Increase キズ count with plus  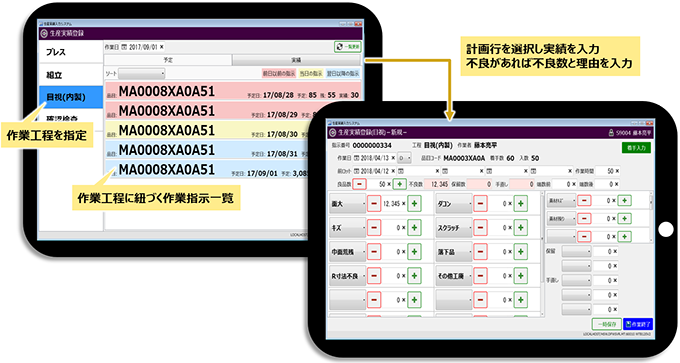[414, 228]
